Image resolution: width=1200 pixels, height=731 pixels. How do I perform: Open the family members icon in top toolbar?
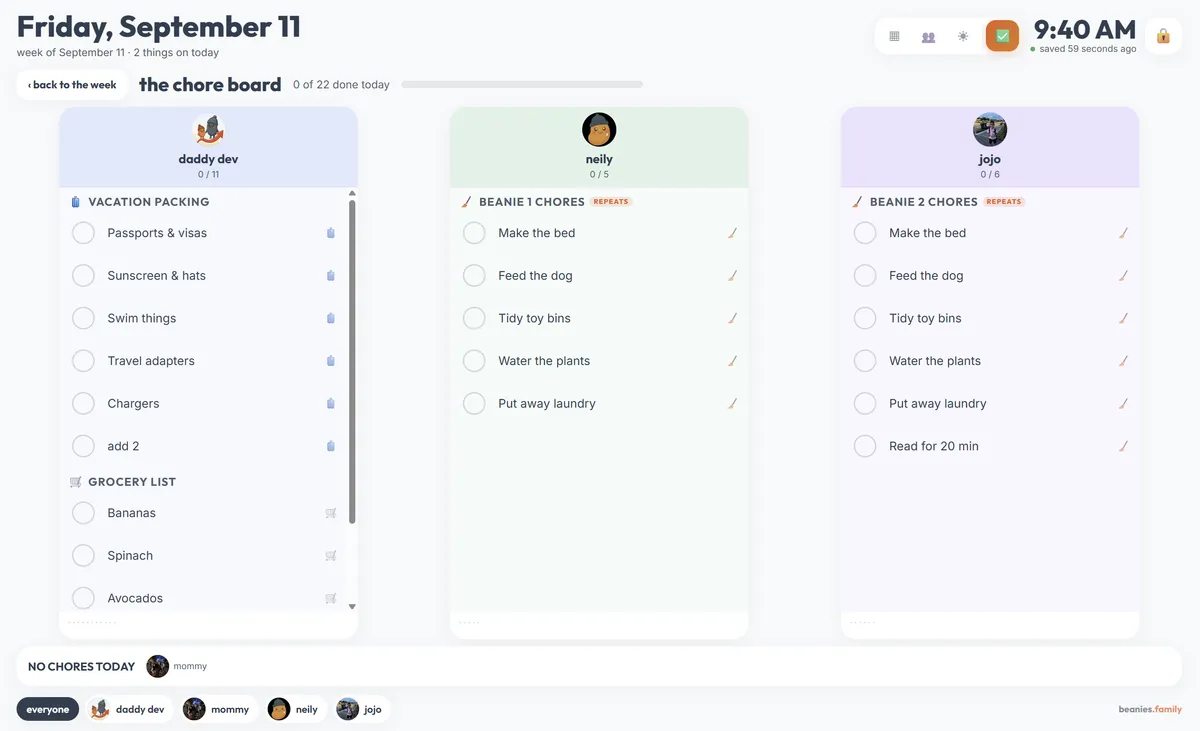coord(928,36)
